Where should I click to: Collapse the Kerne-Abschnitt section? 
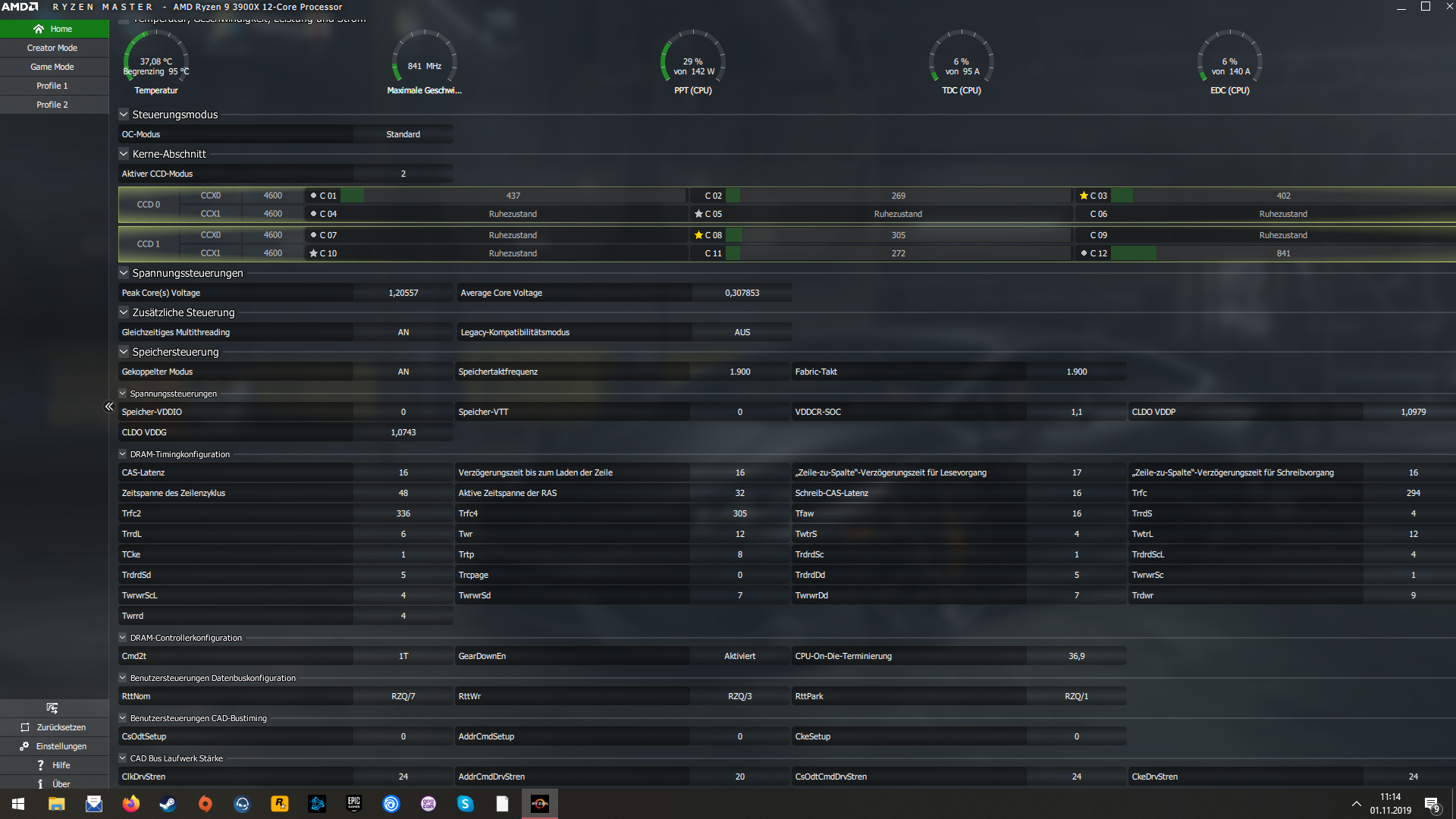coord(124,154)
